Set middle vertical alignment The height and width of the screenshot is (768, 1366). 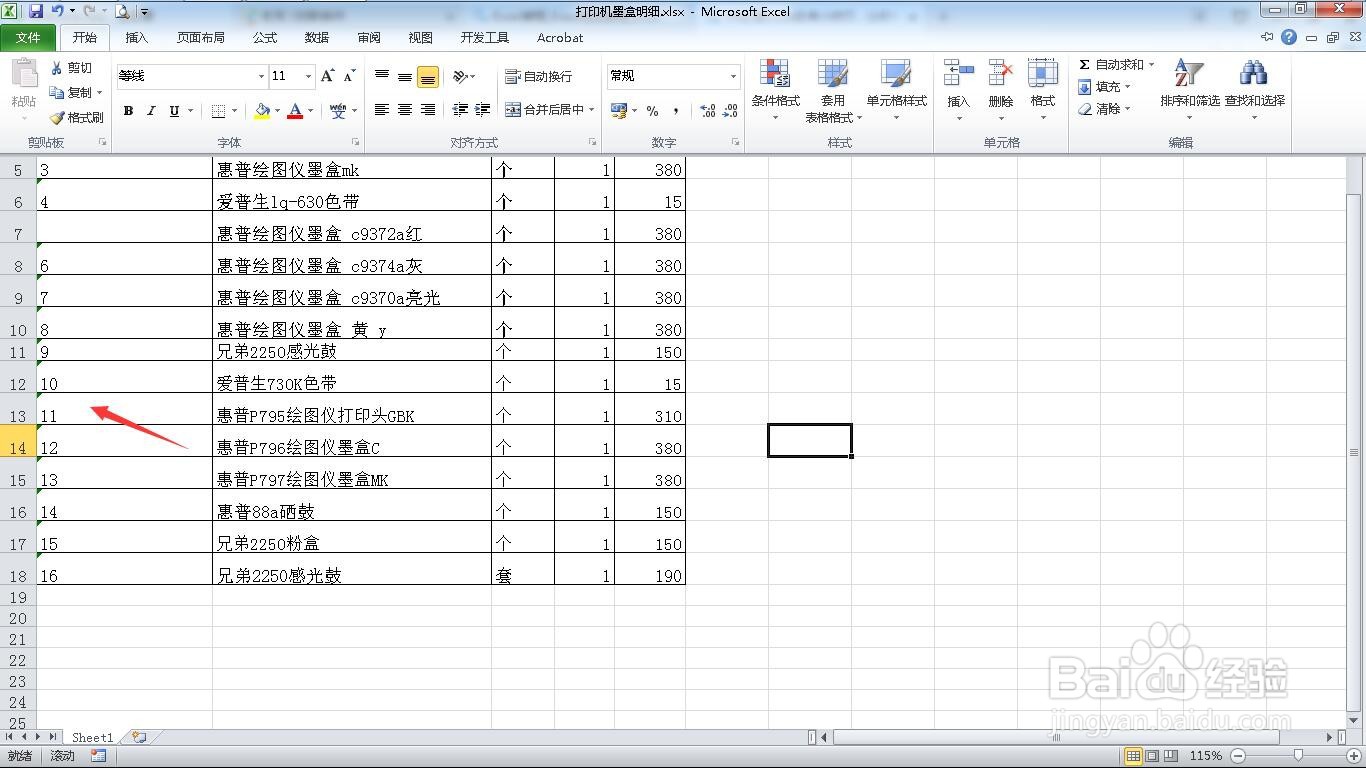coord(405,76)
